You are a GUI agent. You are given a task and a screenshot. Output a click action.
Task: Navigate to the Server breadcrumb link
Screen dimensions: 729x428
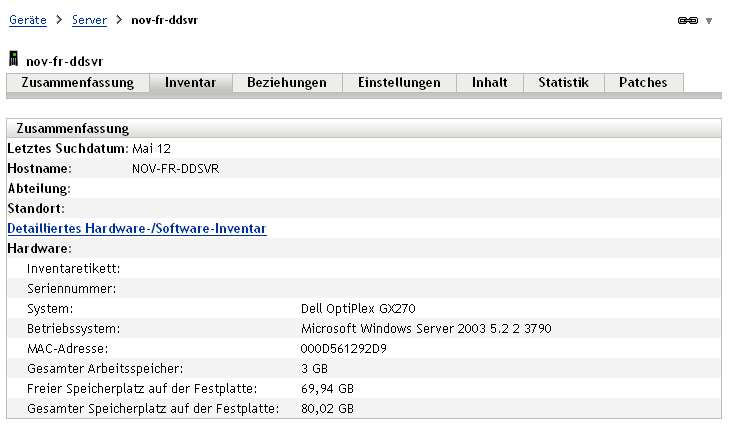coord(89,20)
